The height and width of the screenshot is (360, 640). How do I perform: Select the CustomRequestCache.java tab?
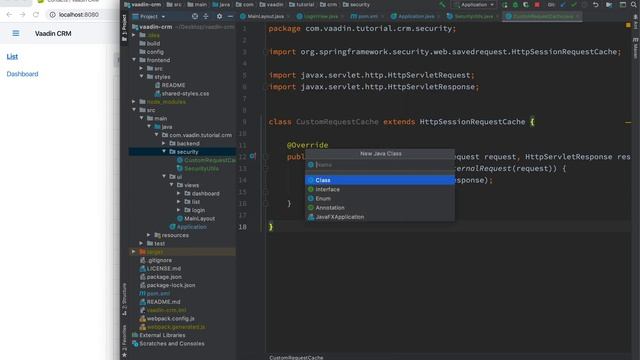[542, 16]
